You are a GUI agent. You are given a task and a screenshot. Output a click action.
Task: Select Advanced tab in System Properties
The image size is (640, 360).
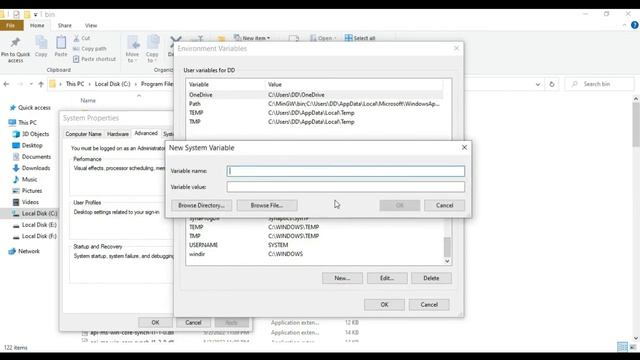click(x=146, y=133)
